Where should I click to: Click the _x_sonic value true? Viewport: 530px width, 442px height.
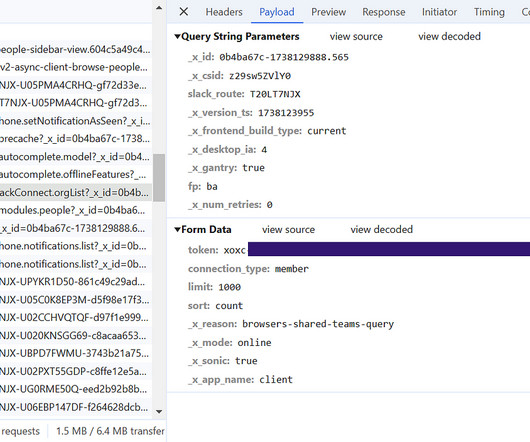pos(246,361)
